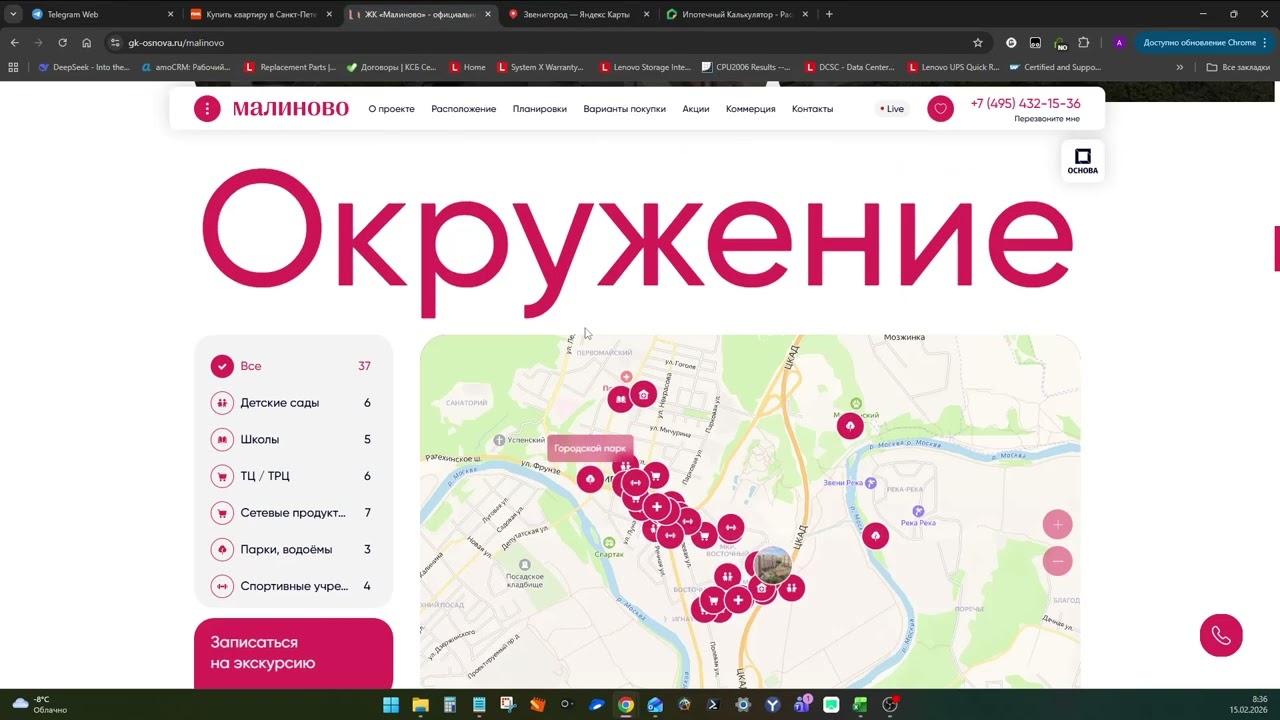Open the Акции menu item
1280x720 pixels.
(696, 109)
